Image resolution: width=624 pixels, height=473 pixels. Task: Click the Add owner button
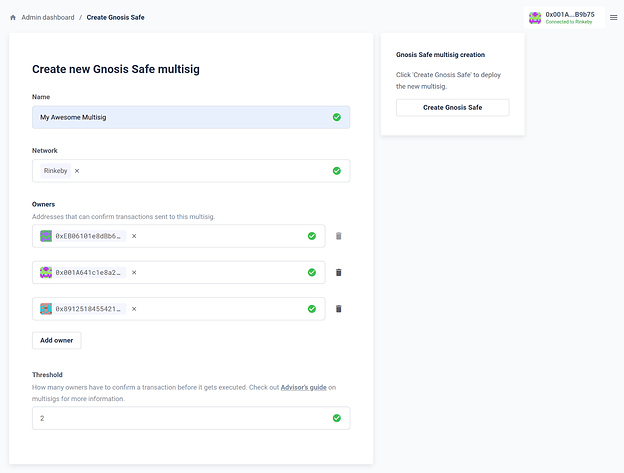56,340
